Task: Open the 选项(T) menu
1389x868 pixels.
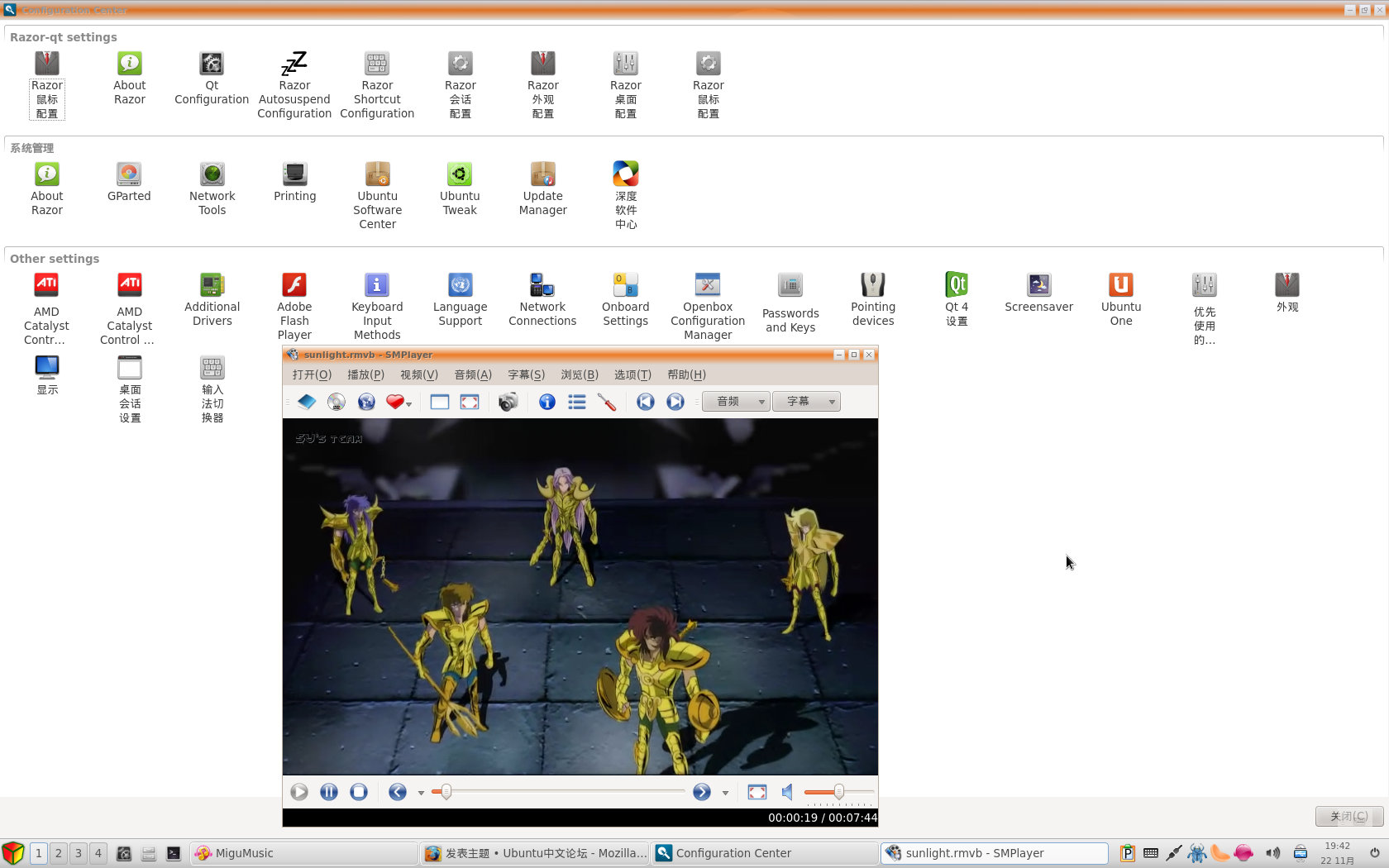Action: pos(632,374)
